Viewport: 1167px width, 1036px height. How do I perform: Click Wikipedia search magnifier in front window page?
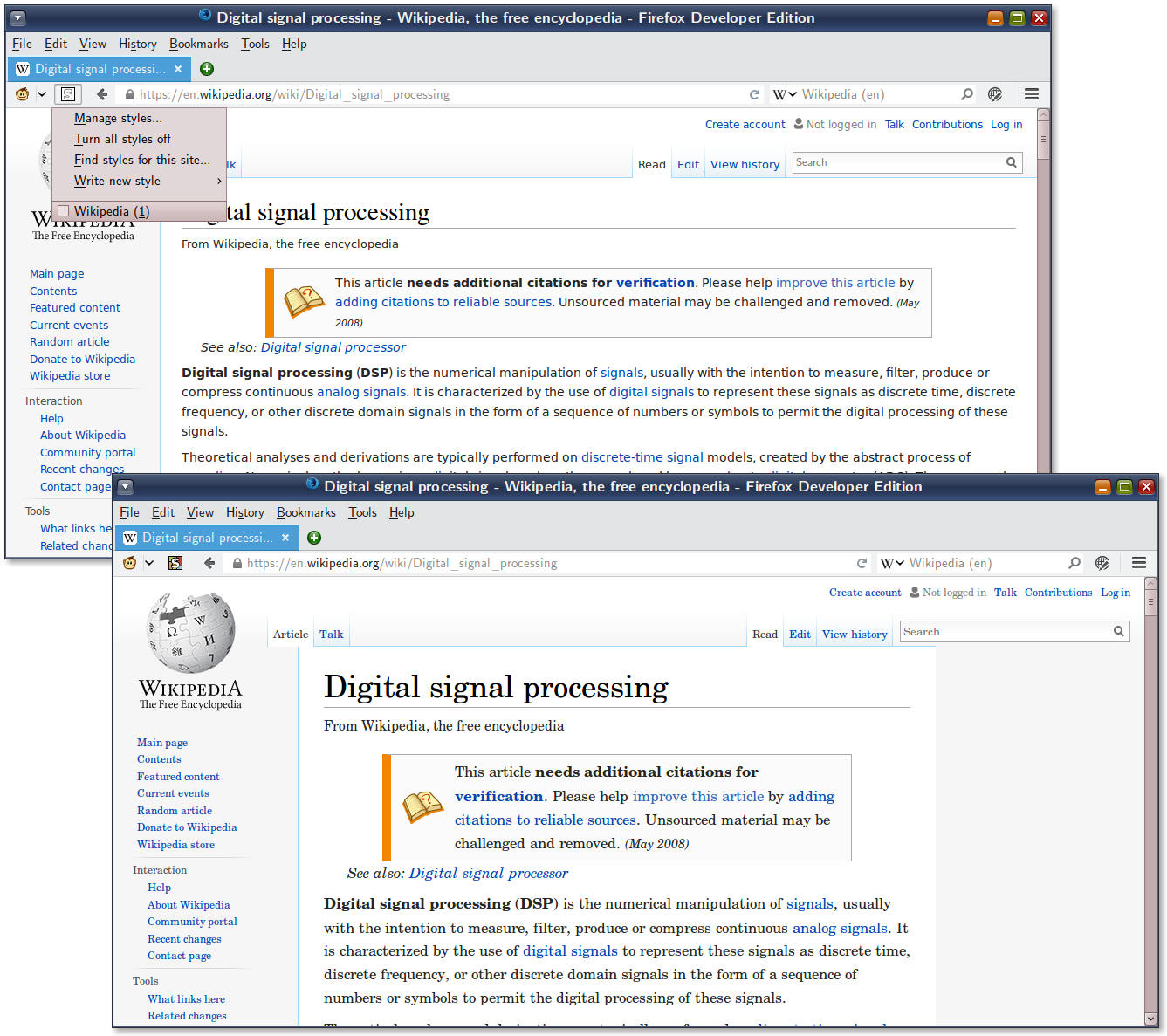(x=1119, y=631)
